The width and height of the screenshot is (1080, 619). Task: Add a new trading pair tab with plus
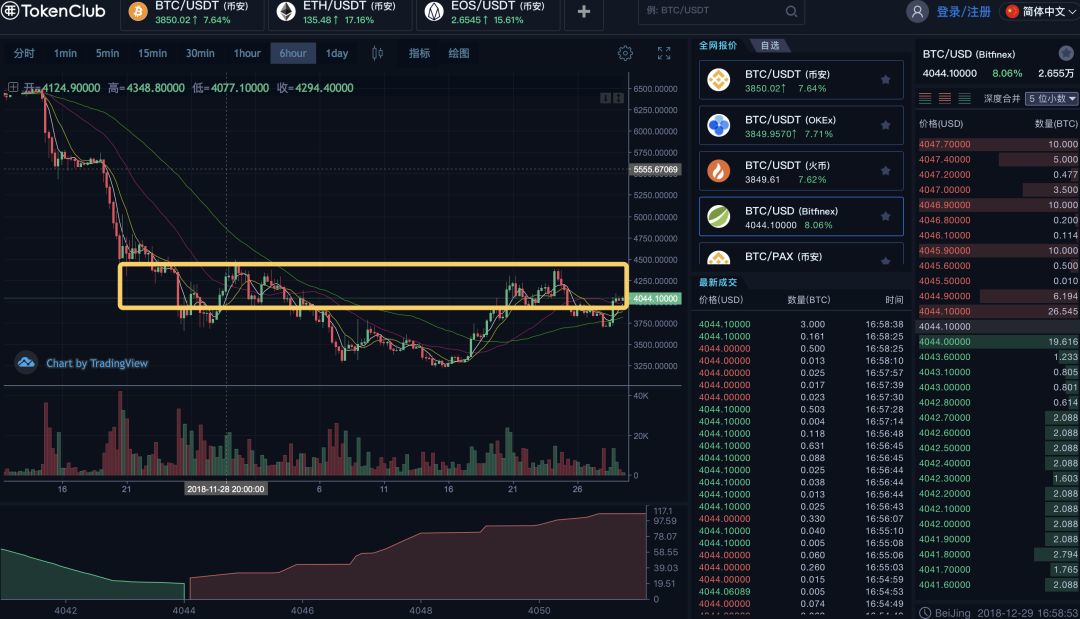pos(583,12)
